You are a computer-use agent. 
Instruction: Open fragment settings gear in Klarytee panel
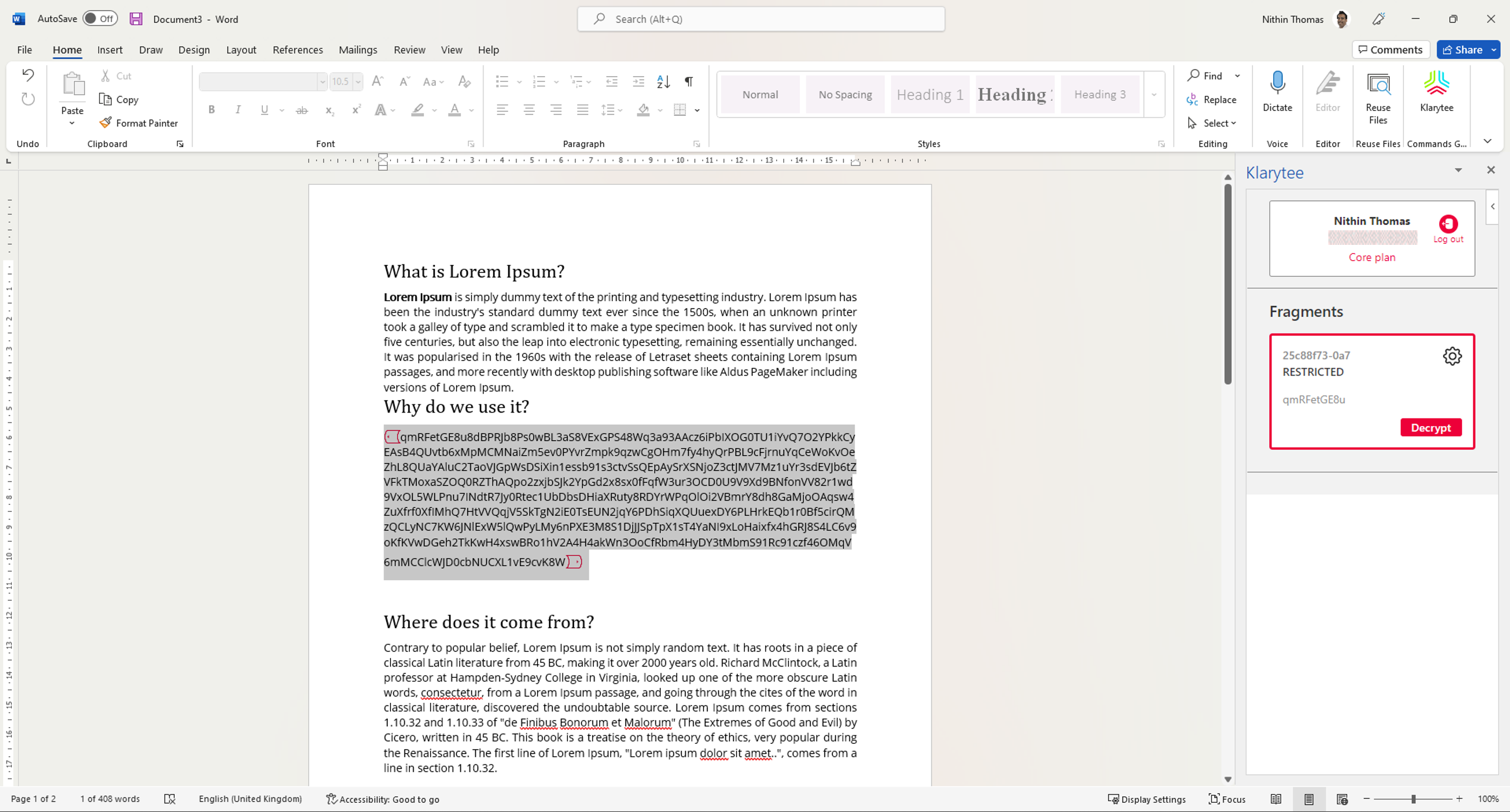[1453, 356]
